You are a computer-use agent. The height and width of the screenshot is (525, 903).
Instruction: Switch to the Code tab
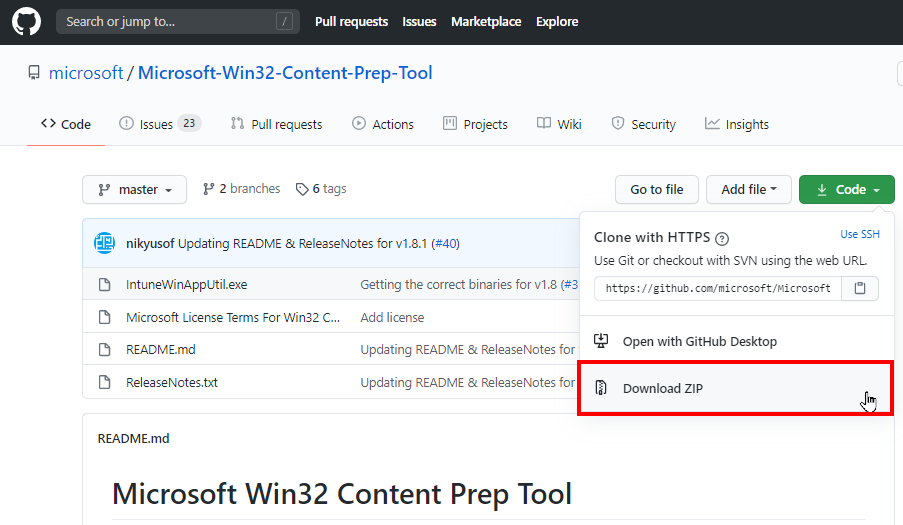click(66, 124)
